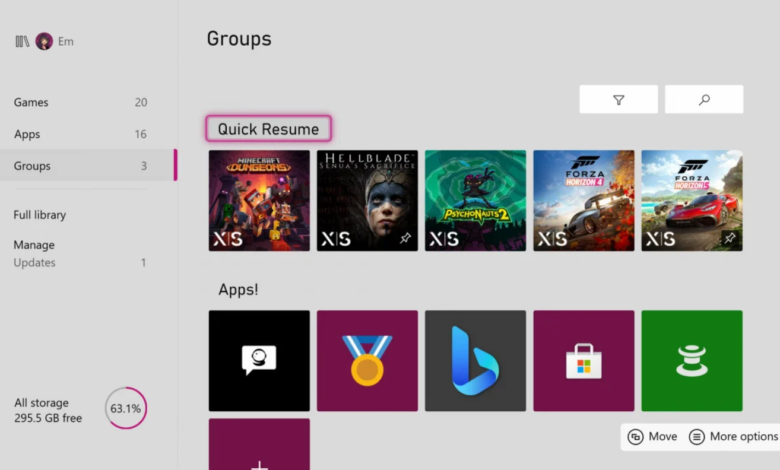Open the Microsoft Store app tile
780x470 pixels.
[x=584, y=361]
